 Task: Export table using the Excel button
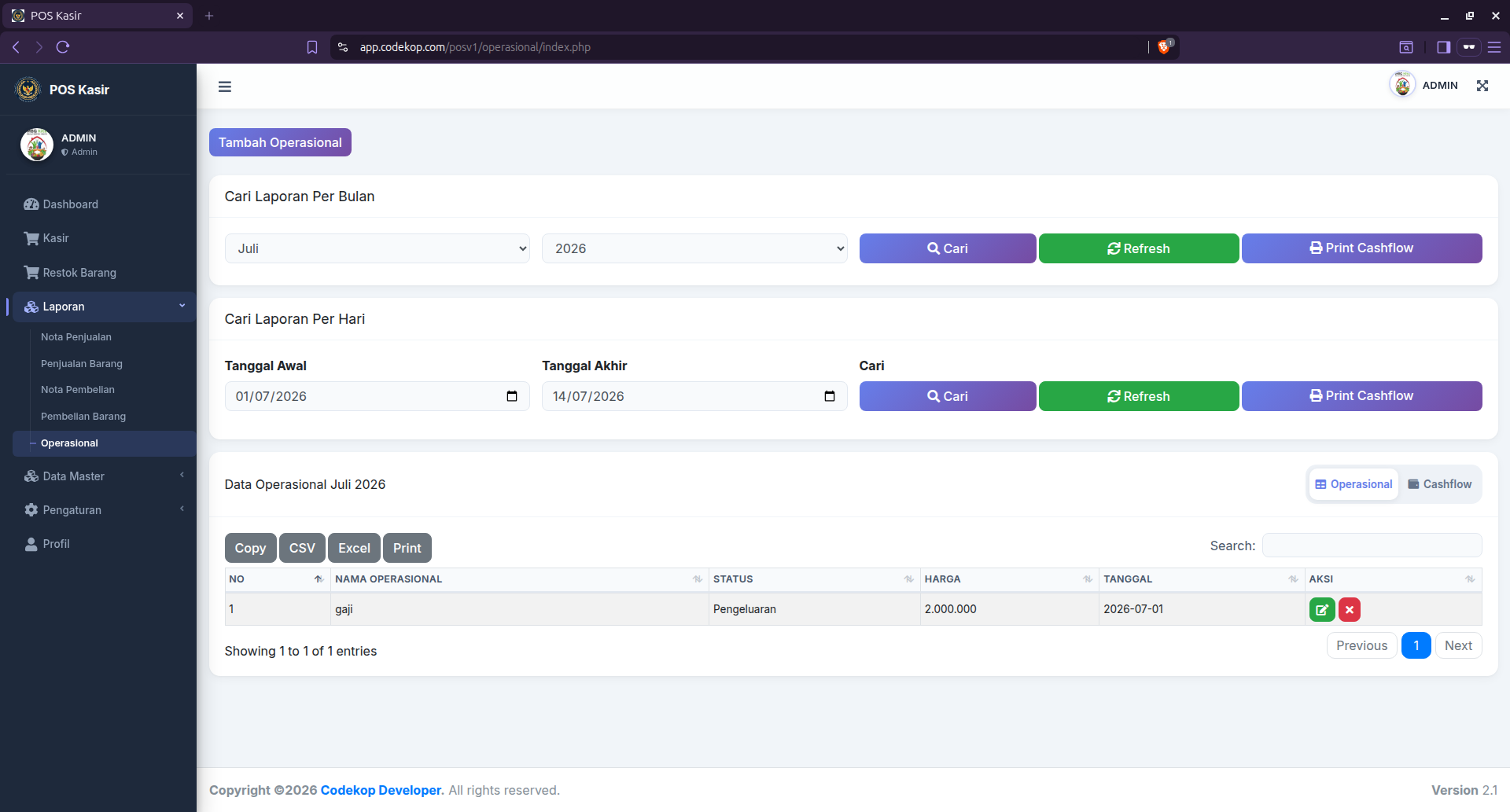coord(354,548)
